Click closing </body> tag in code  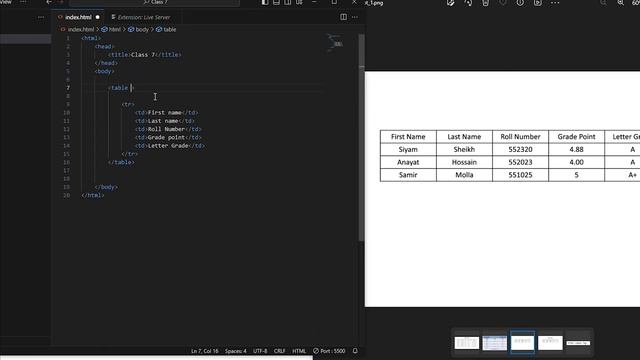click(x=106, y=187)
